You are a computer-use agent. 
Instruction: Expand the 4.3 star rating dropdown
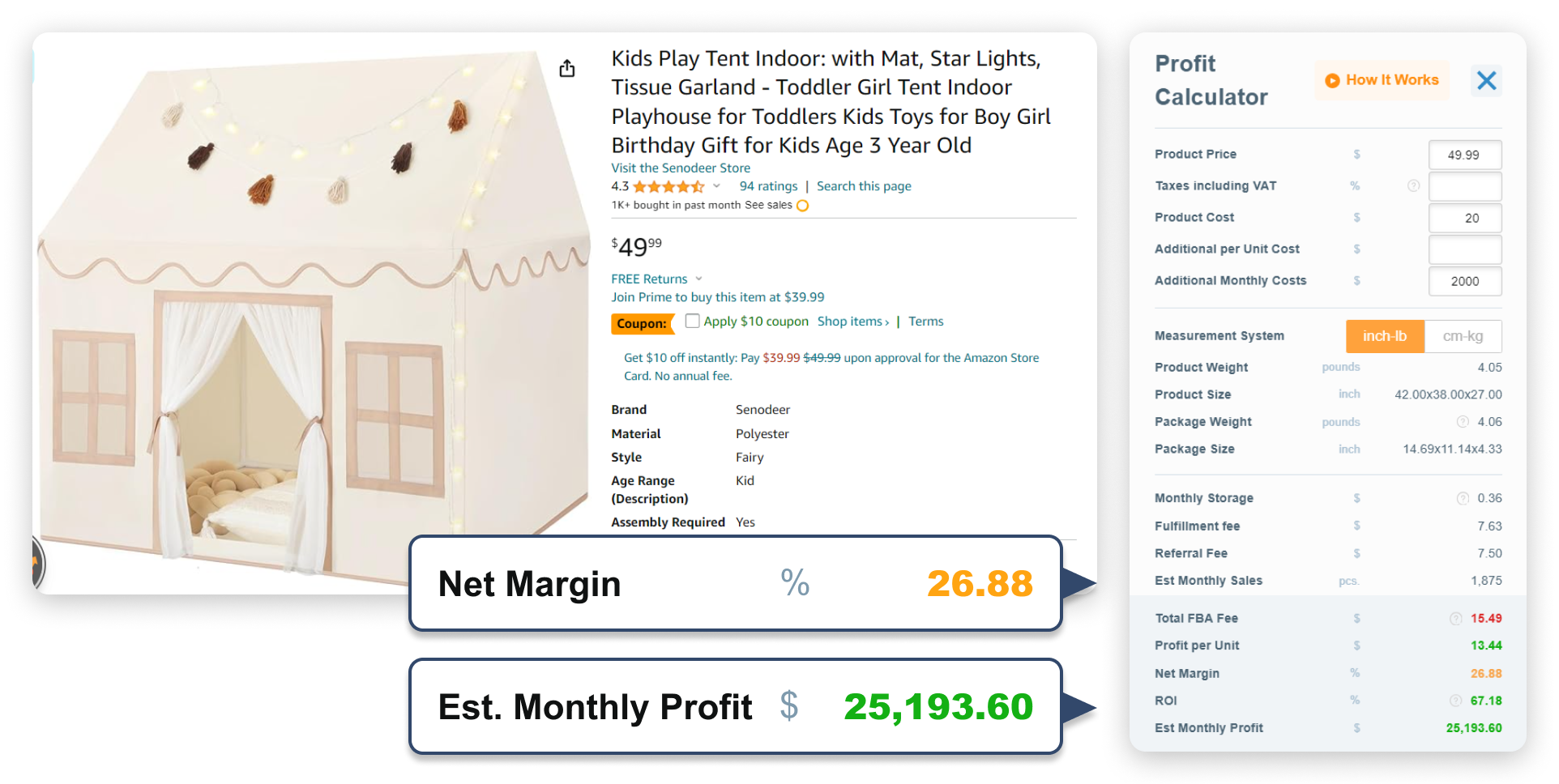click(x=718, y=185)
